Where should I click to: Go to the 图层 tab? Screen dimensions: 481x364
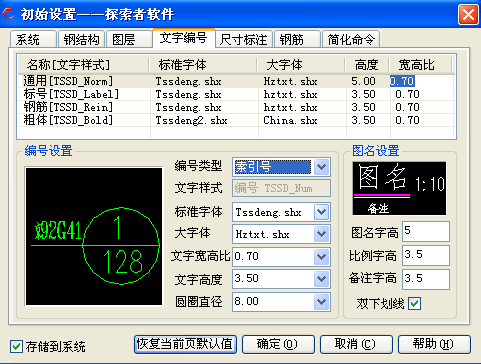130,40
